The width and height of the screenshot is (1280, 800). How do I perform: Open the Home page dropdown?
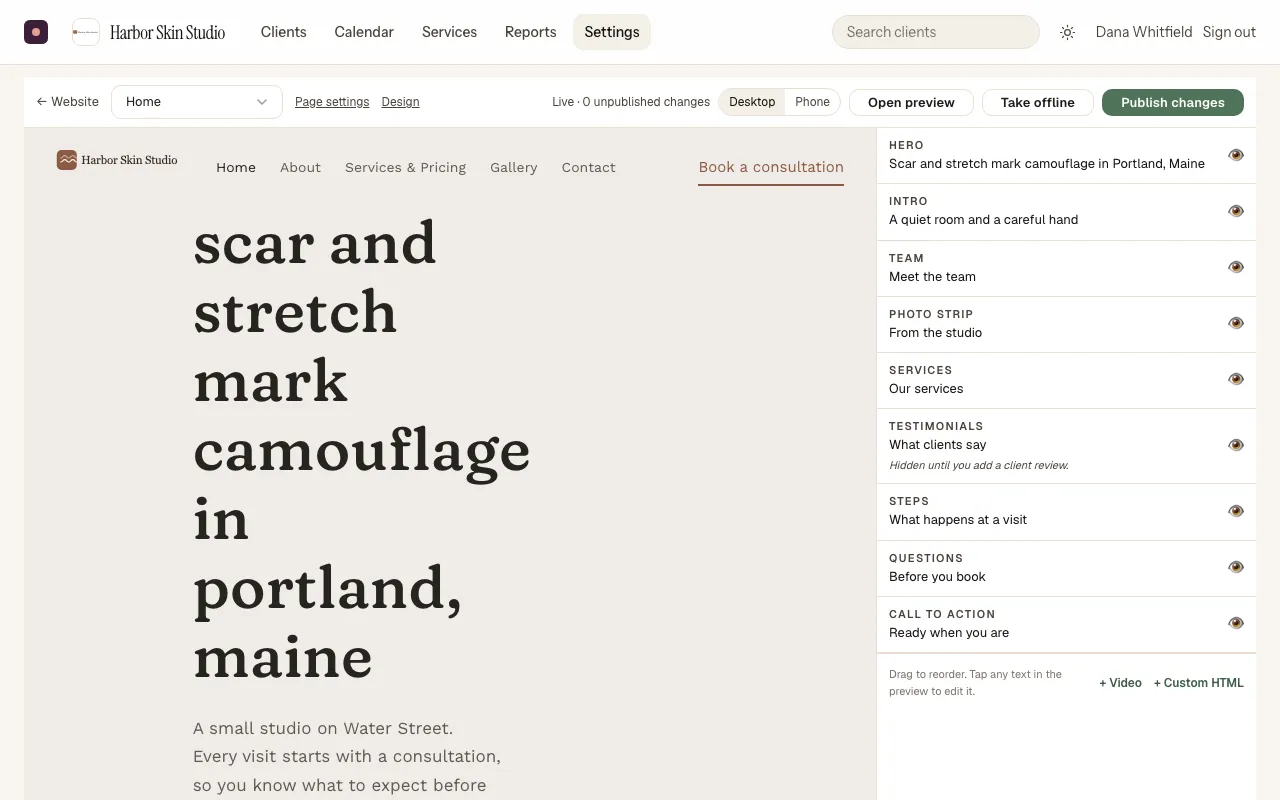pos(197,102)
